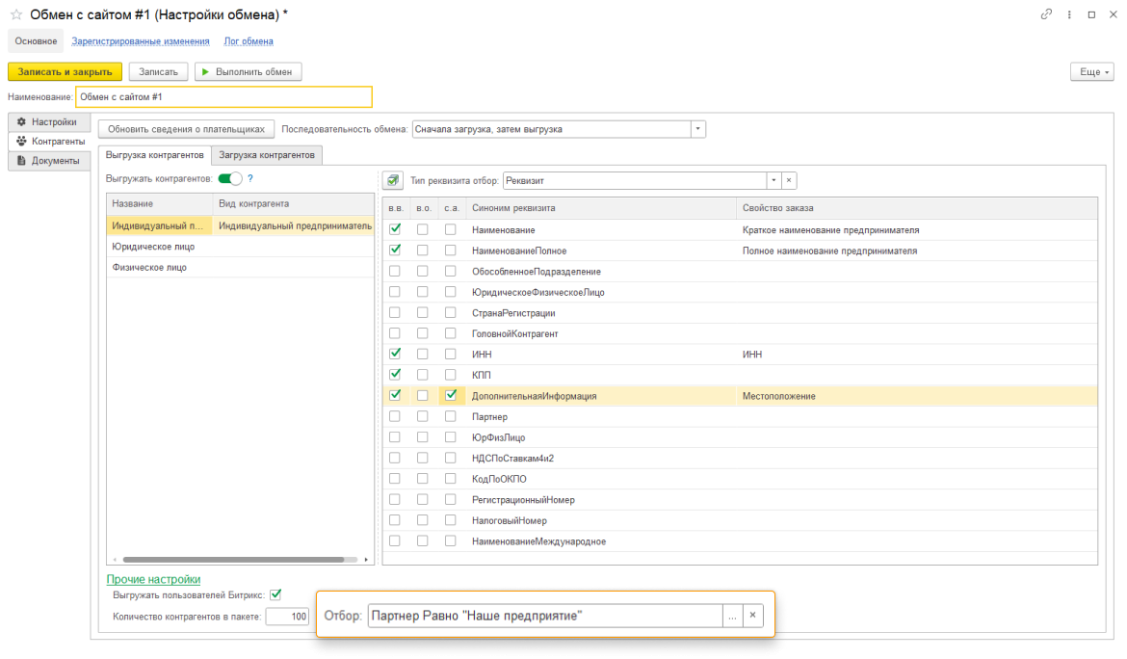1127x659 pixels.
Task: Open the Документы side section
Action: pyautogui.click(x=49, y=160)
